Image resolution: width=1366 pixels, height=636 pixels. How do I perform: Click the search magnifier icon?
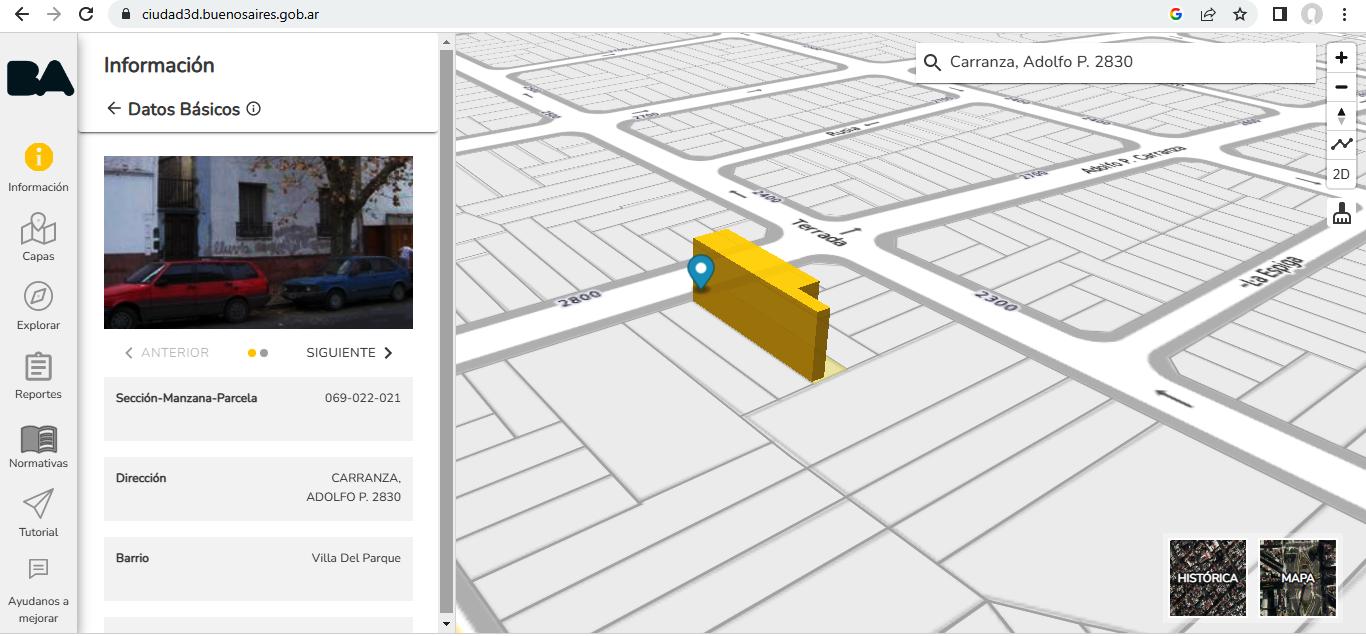[932, 62]
